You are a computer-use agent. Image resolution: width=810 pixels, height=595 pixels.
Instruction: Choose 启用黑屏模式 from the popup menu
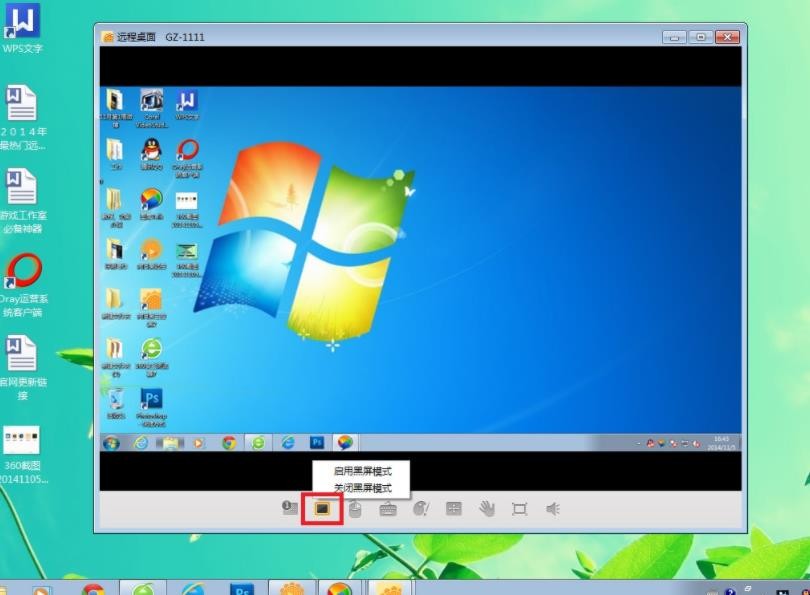coord(363,471)
